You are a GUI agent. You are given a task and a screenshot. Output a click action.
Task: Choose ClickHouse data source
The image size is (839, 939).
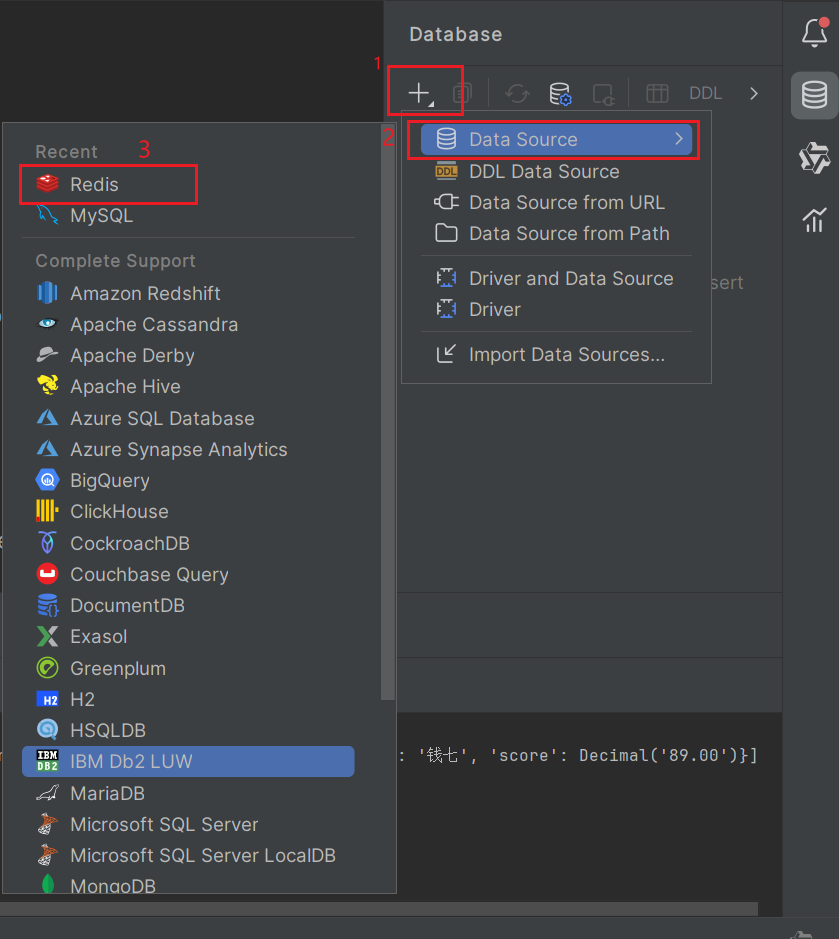188,511
